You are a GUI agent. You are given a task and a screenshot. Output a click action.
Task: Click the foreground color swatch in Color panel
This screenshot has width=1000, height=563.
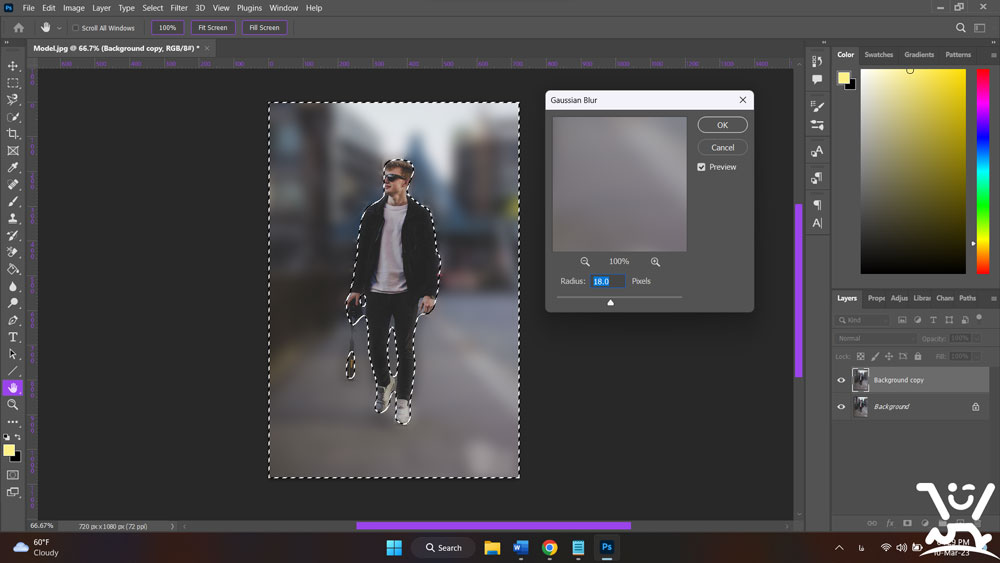click(x=844, y=78)
